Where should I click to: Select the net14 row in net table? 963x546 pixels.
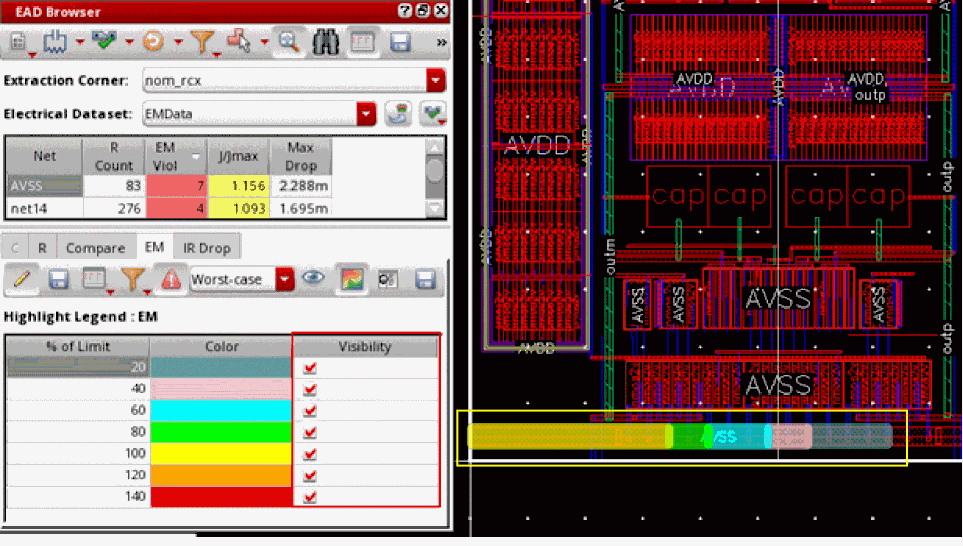30,208
